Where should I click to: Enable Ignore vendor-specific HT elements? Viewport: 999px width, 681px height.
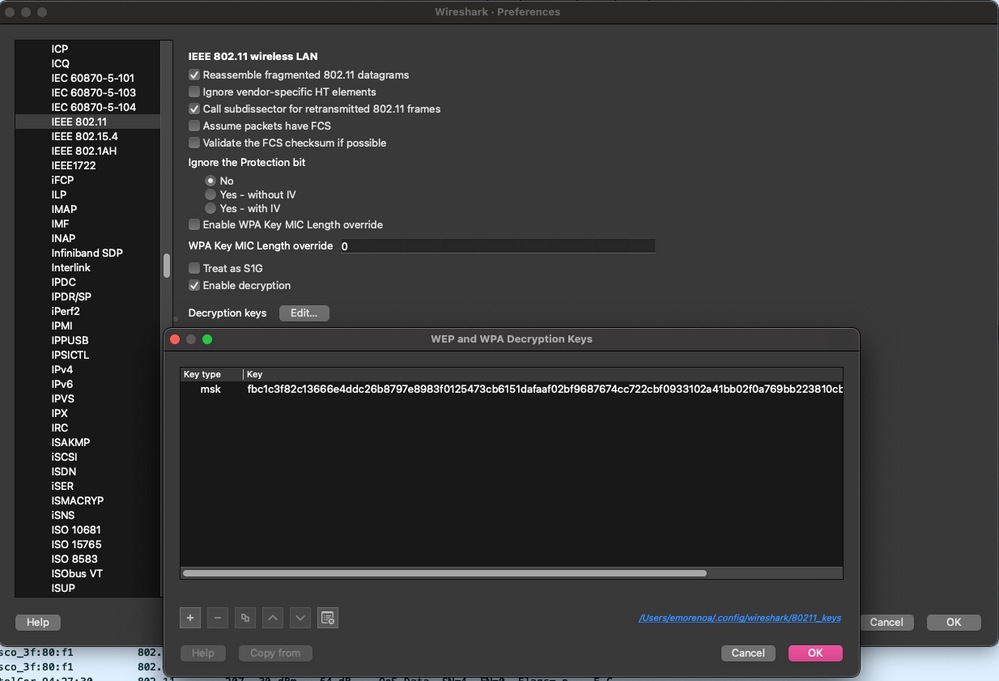(193, 91)
